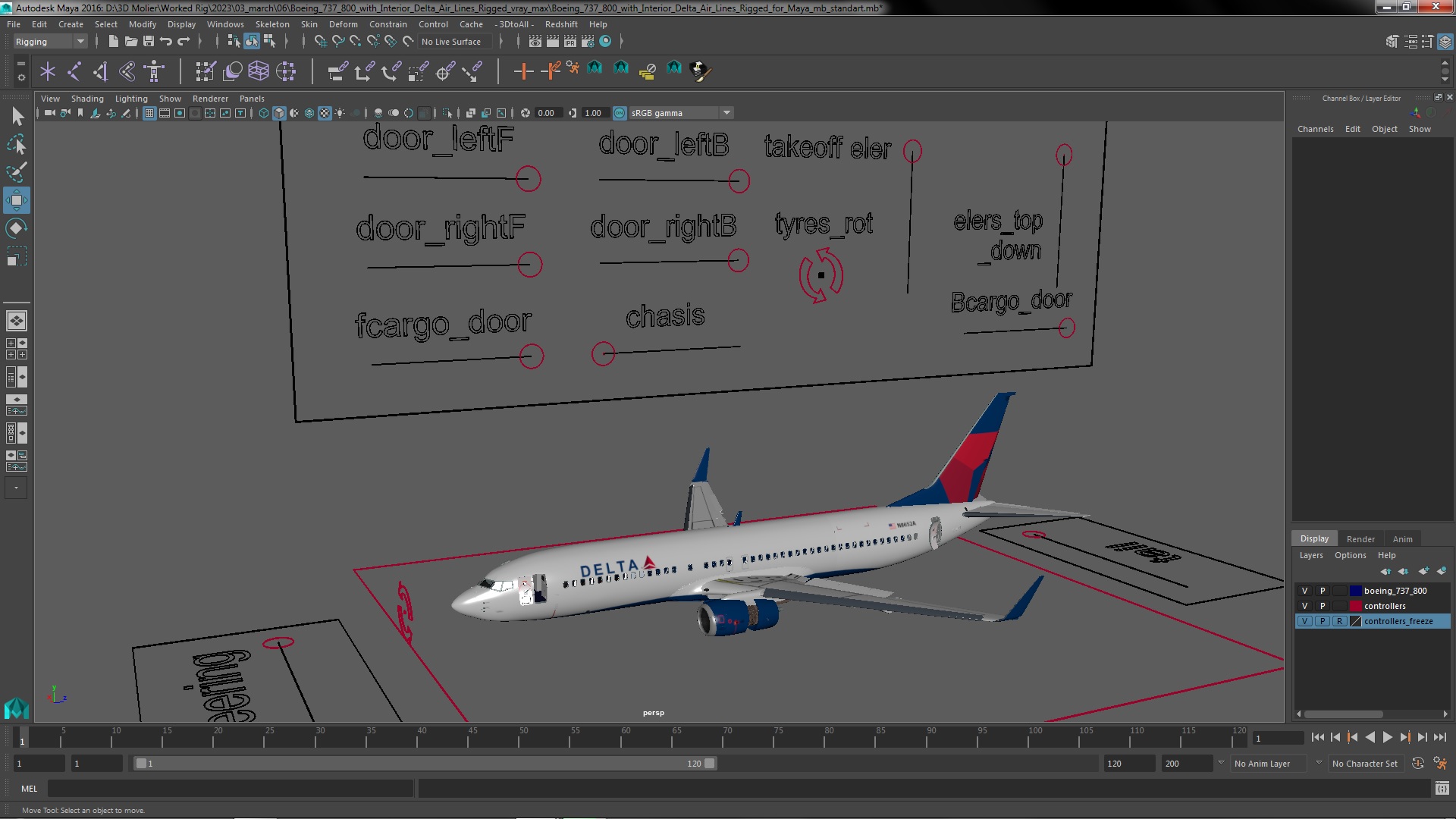Activate the Select tool in toolbox
The image size is (1456, 819).
tap(17, 116)
